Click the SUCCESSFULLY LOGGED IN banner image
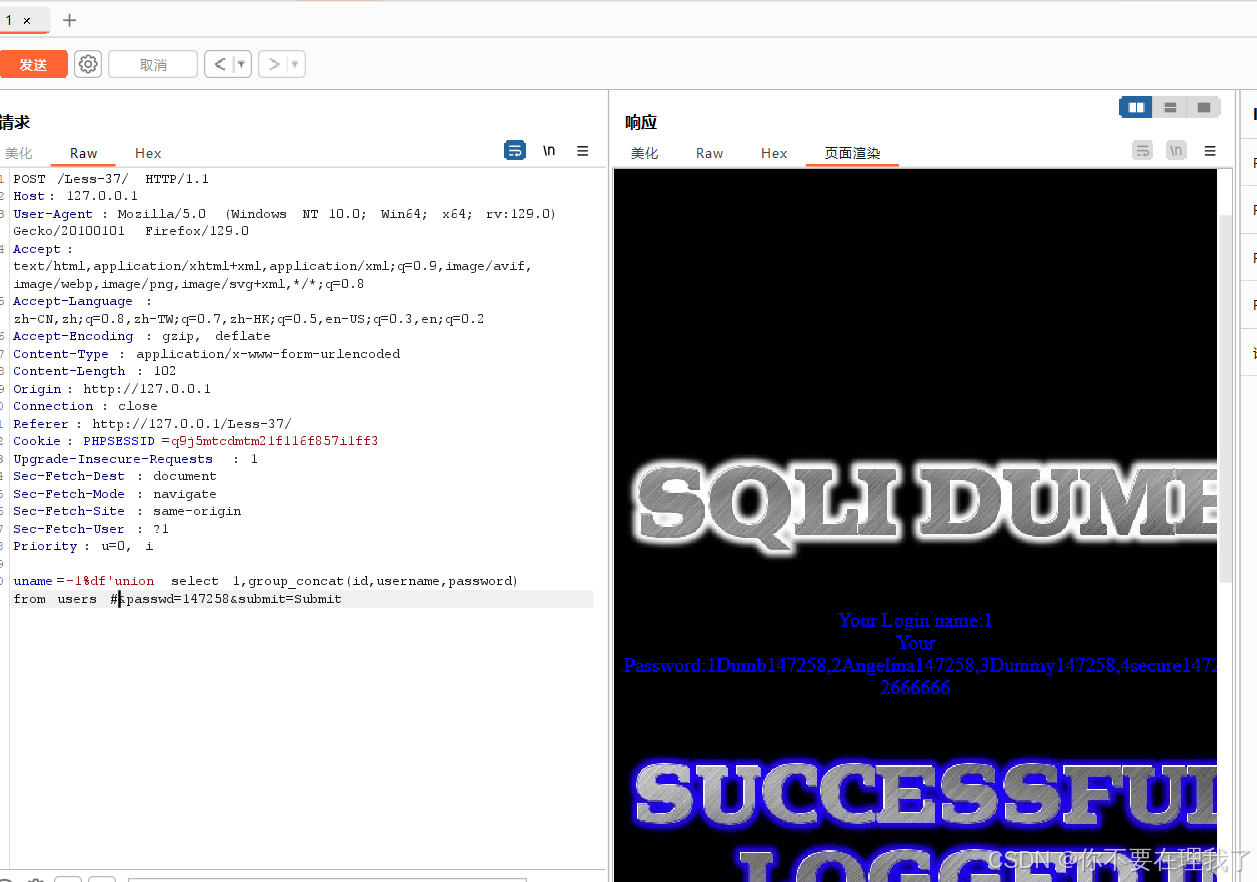This screenshot has height=882, width=1257. (925, 820)
